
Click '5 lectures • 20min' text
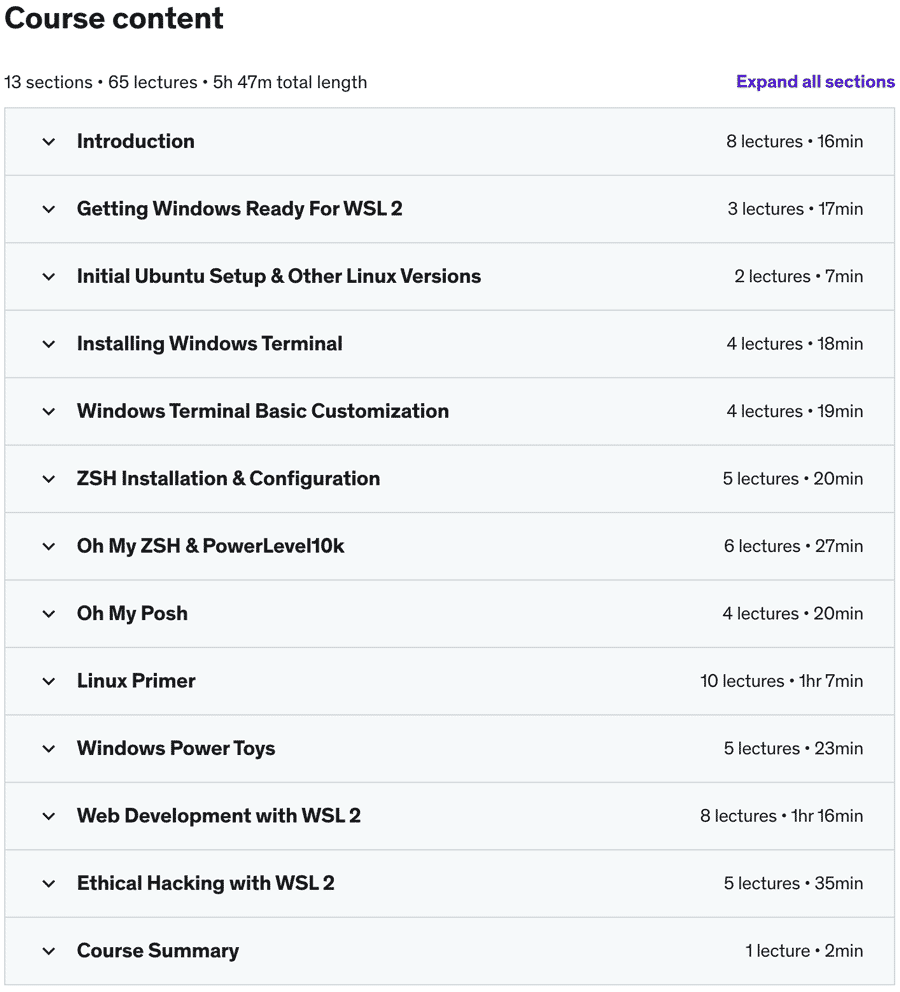(793, 479)
